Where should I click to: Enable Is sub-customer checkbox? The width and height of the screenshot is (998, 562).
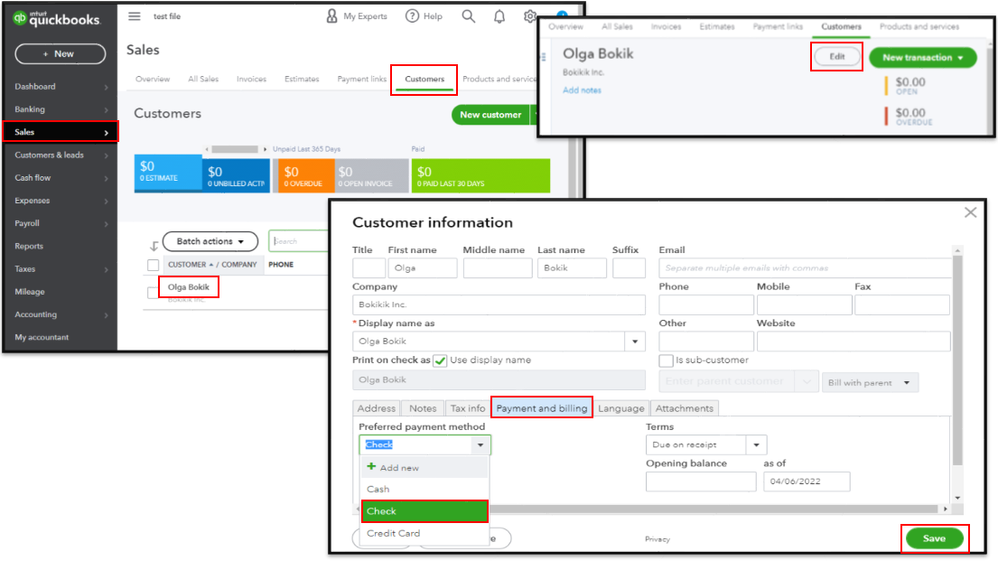click(666, 360)
